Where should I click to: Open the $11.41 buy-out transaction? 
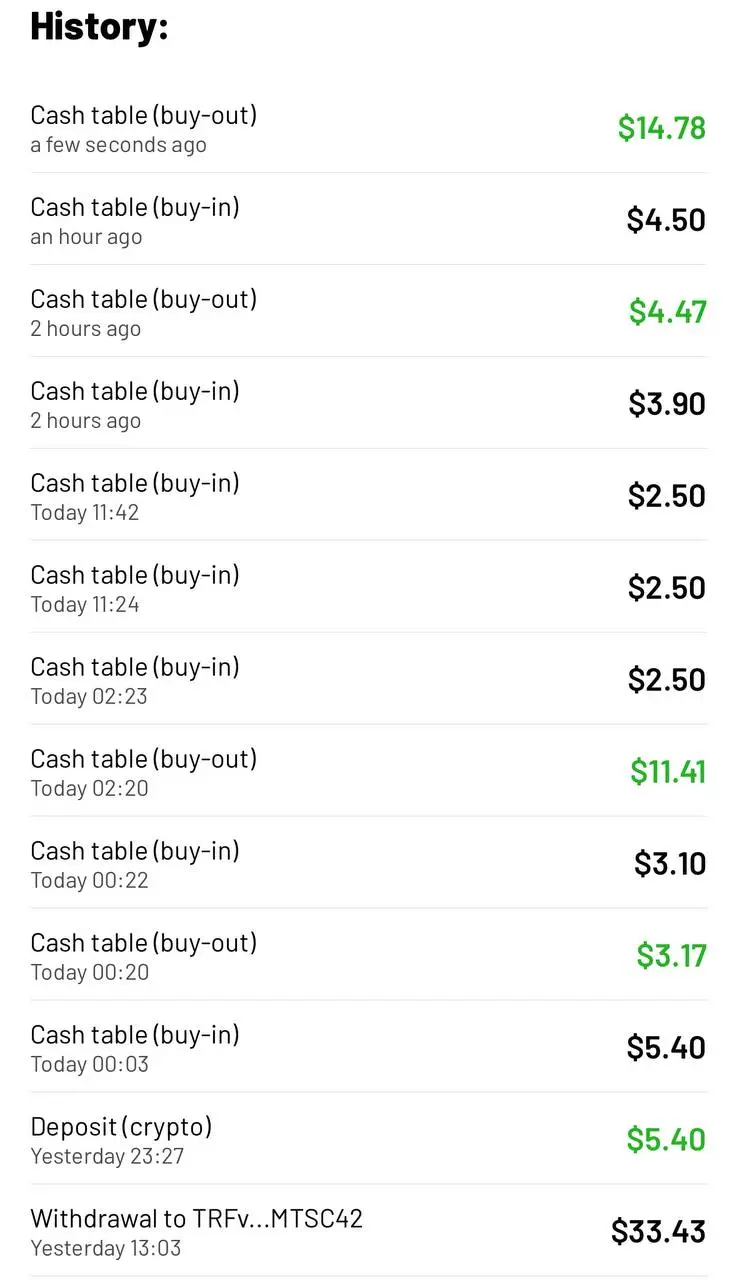368,772
